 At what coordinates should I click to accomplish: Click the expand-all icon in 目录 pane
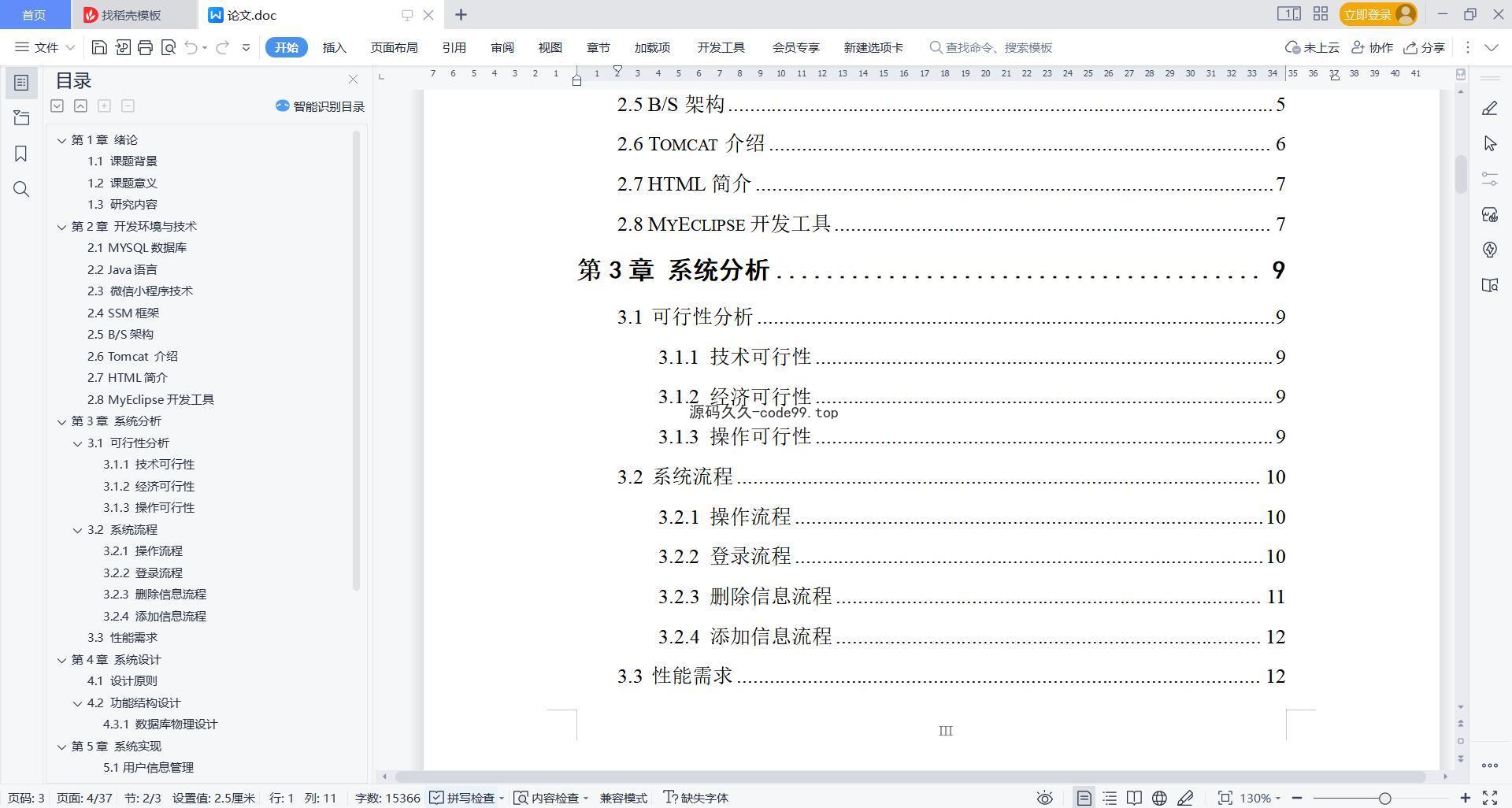[57, 106]
